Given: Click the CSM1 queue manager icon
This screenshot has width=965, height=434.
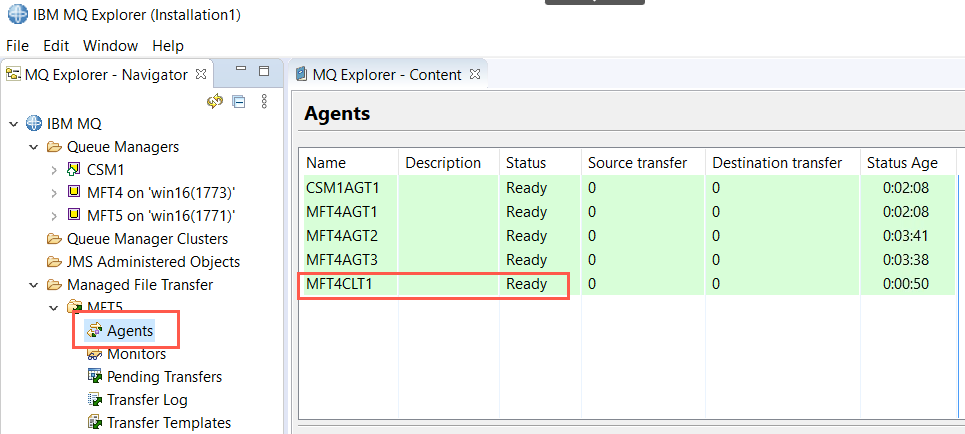Looking at the screenshot, I should pyautogui.click(x=73, y=169).
